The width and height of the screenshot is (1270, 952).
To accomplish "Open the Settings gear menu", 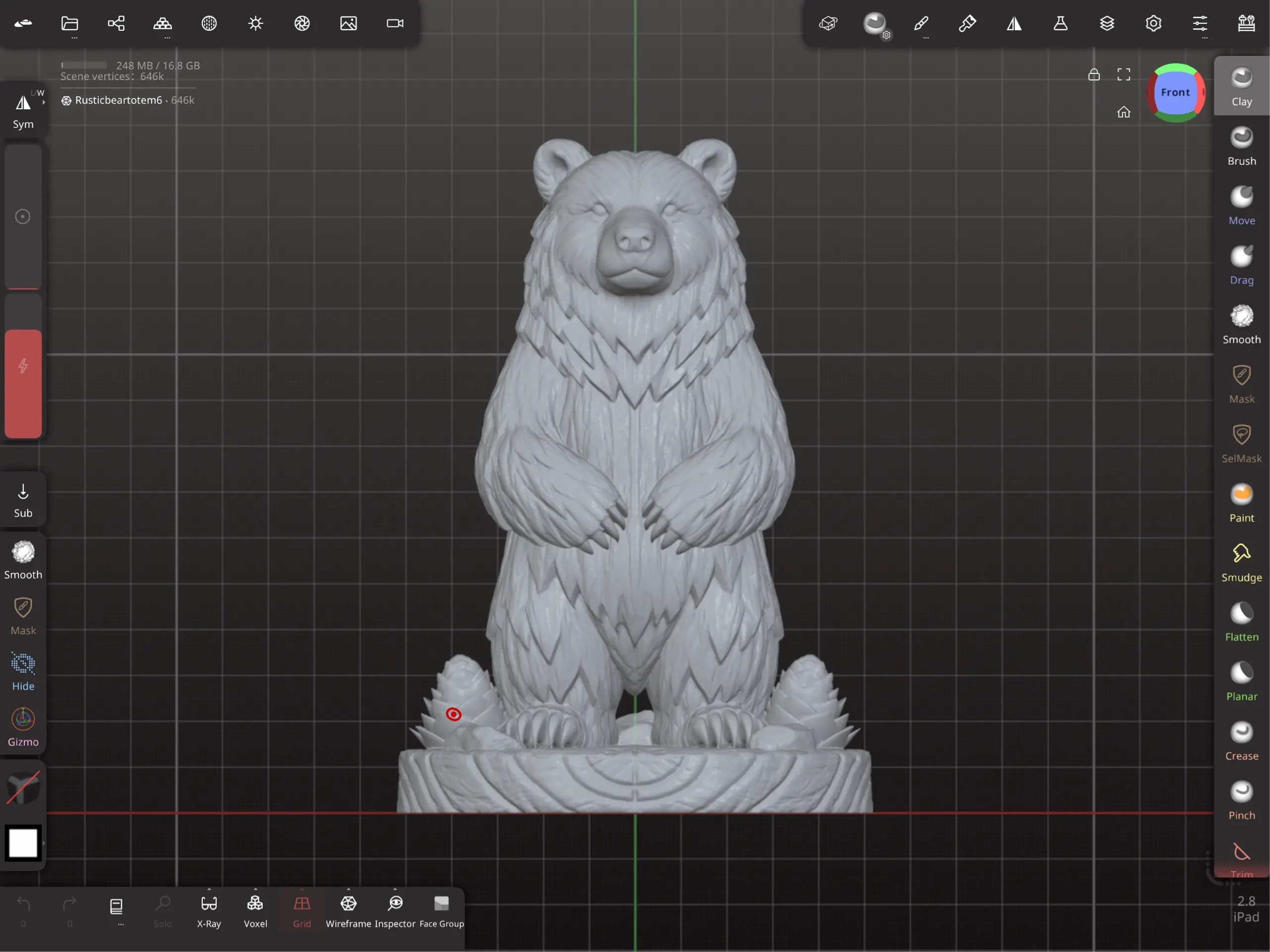I will (1154, 23).
